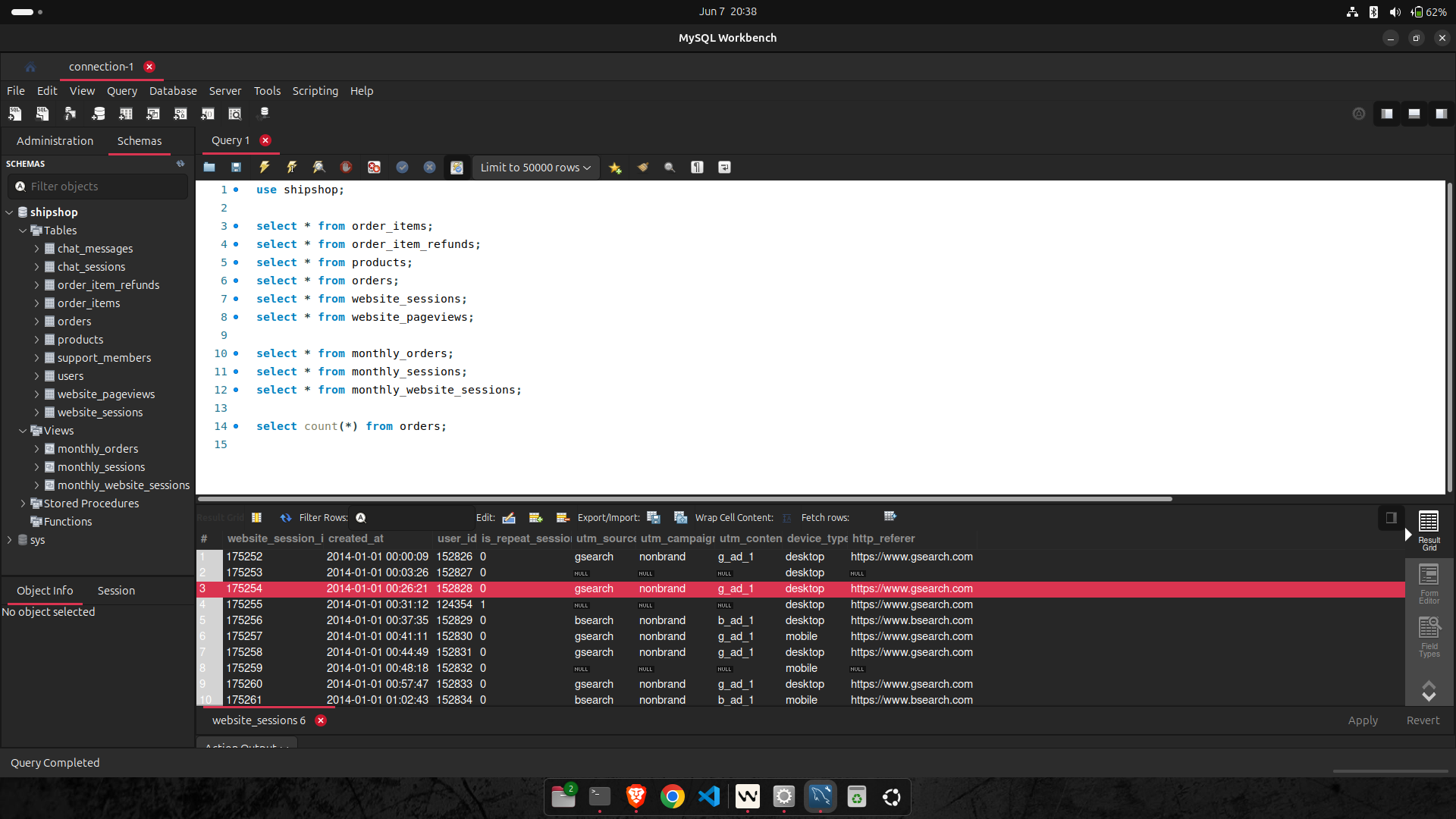Toggle wrap cell content
Image resolution: width=1456 pixels, height=819 pixels.
(786, 518)
